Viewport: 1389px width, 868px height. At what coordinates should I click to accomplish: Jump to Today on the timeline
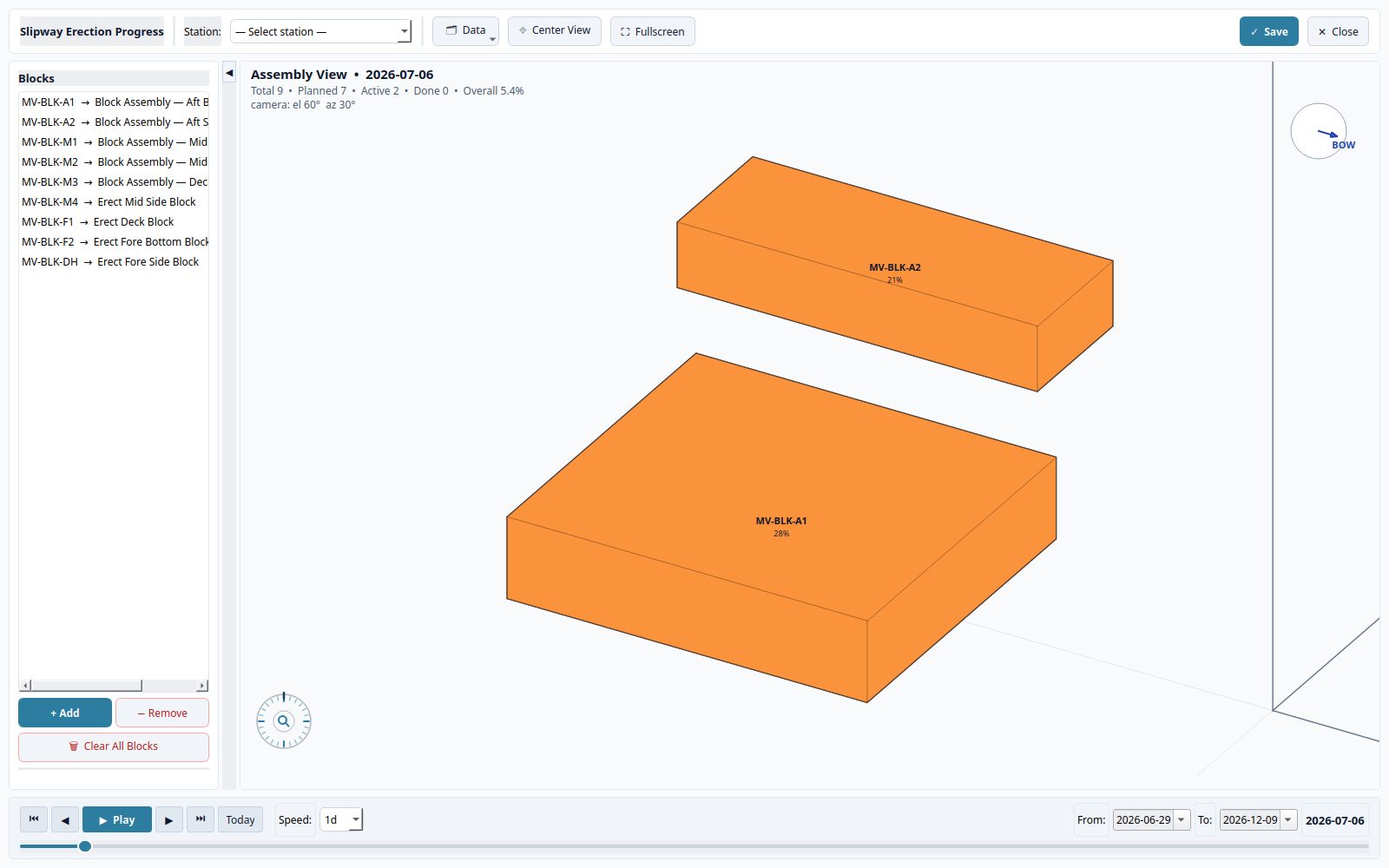click(240, 819)
